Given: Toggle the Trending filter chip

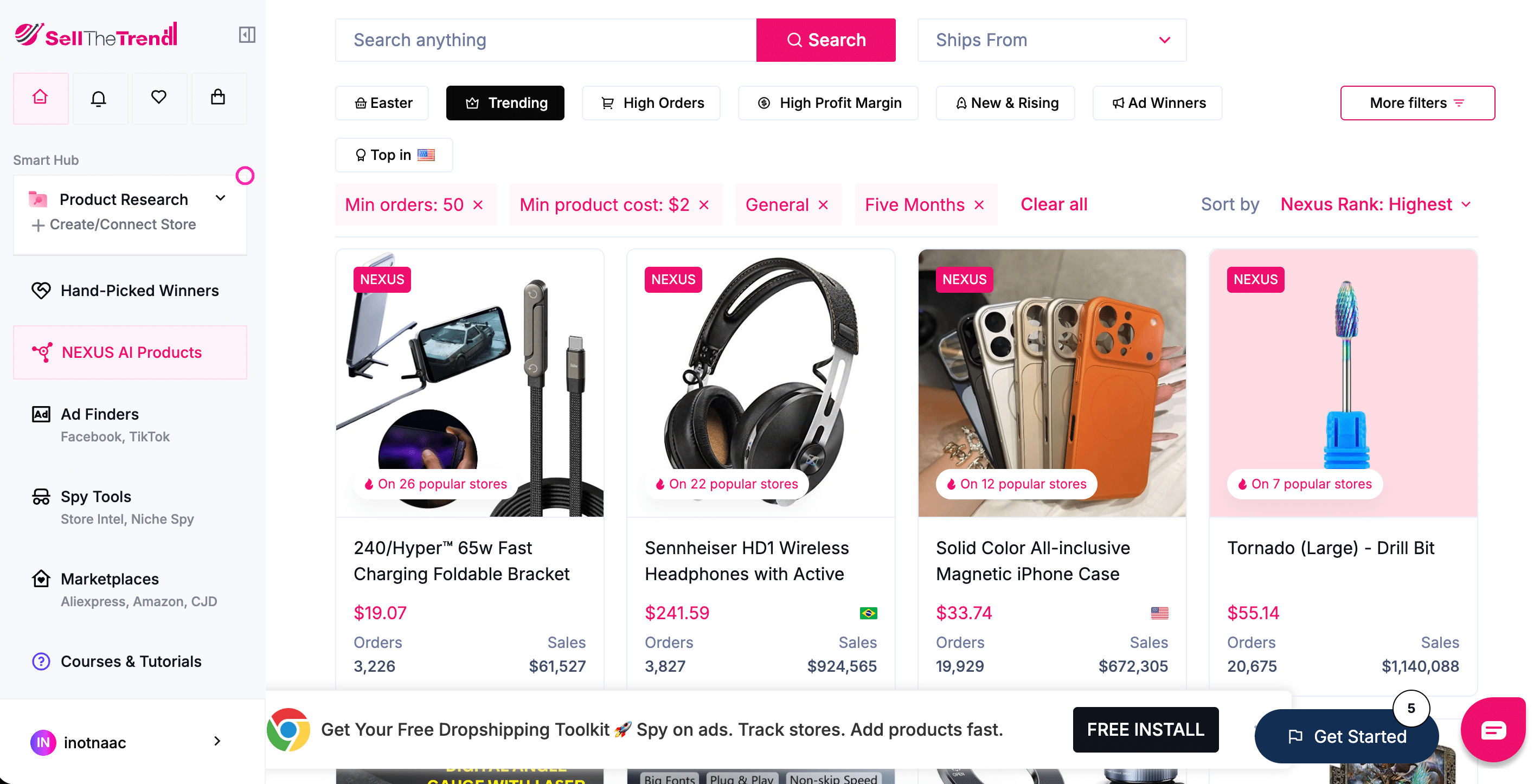Looking at the screenshot, I should pyautogui.click(x=505, y=103).
